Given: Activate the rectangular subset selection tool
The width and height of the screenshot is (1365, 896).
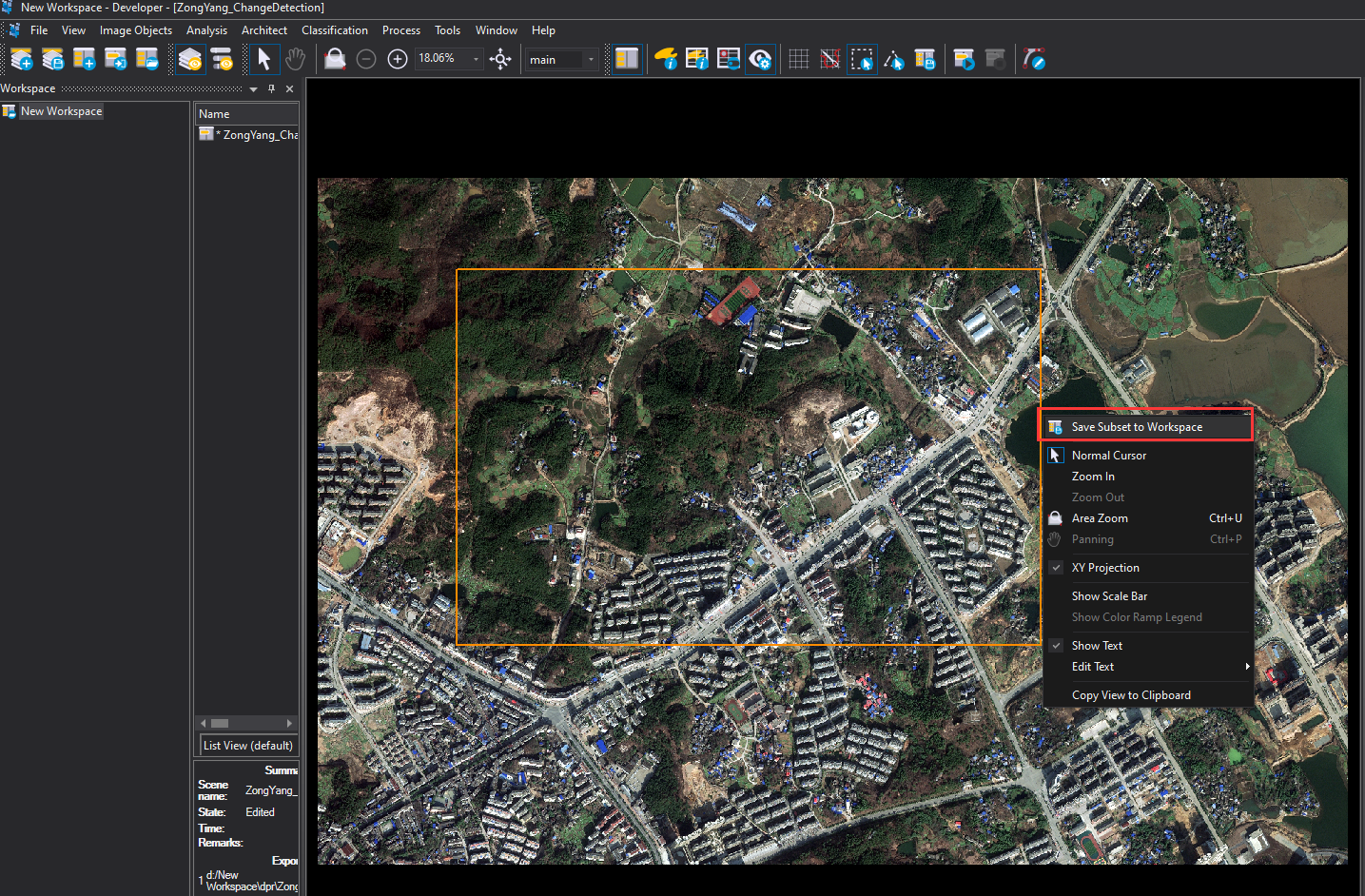Looking at the screenshot, I should 862,59.
